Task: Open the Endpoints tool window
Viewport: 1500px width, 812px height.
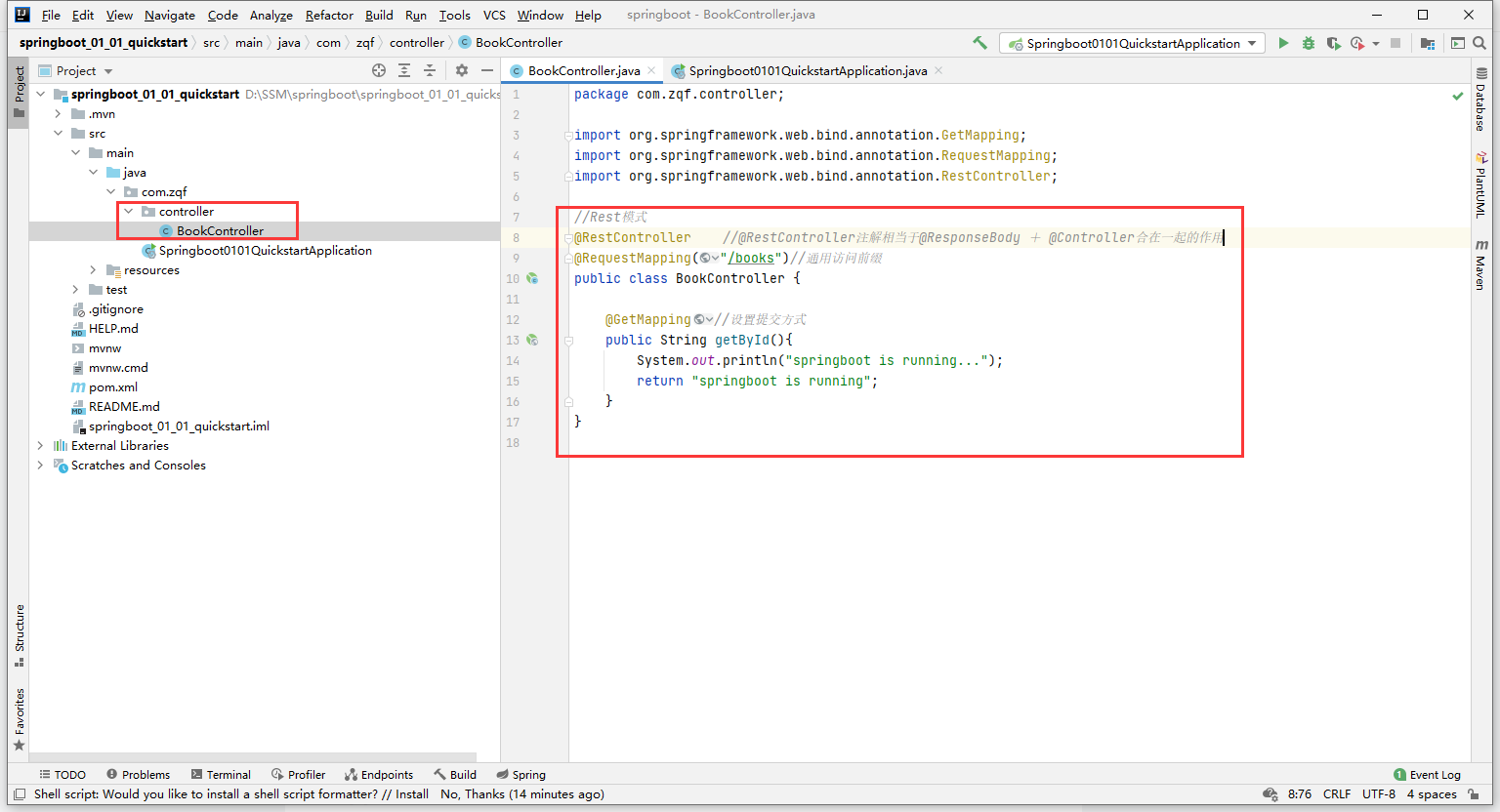Action: click(379, 775)
